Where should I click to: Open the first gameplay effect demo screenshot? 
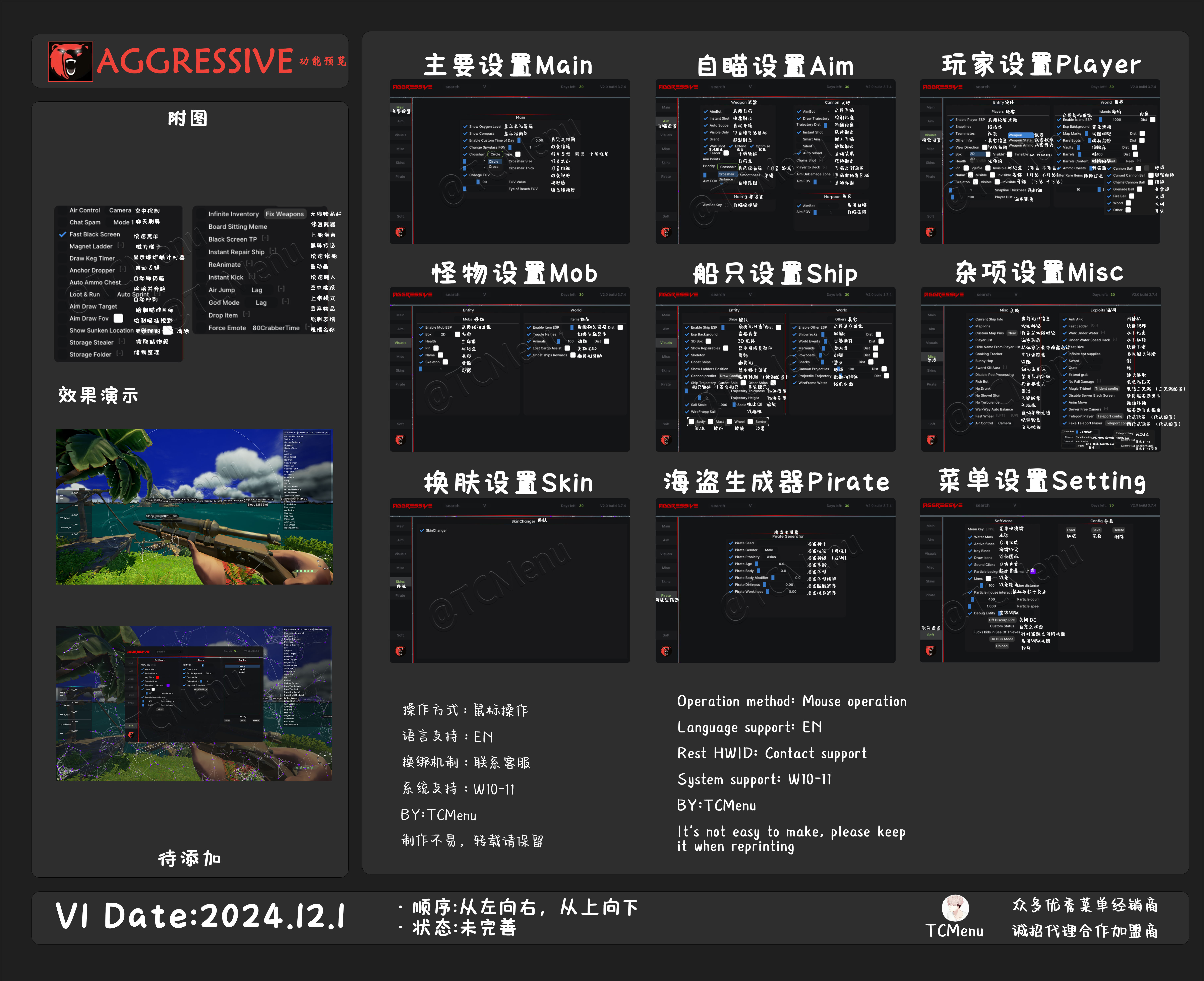pyautogui.click(x=194, y=507)
